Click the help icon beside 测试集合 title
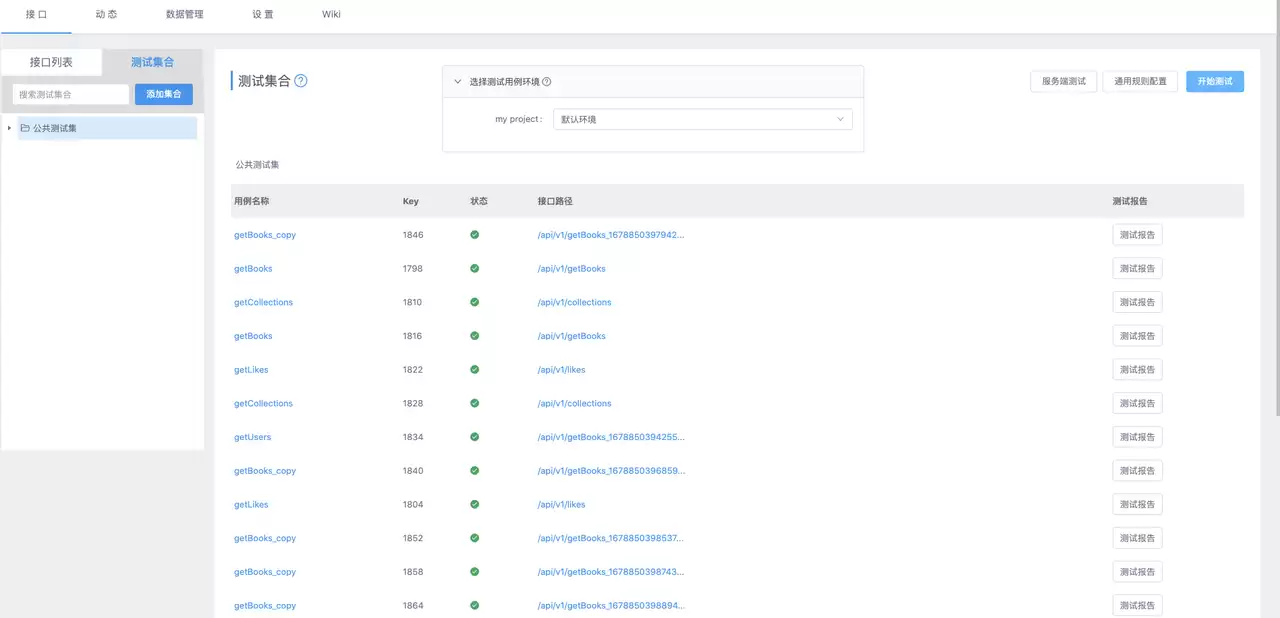 [x=301, y=81]
